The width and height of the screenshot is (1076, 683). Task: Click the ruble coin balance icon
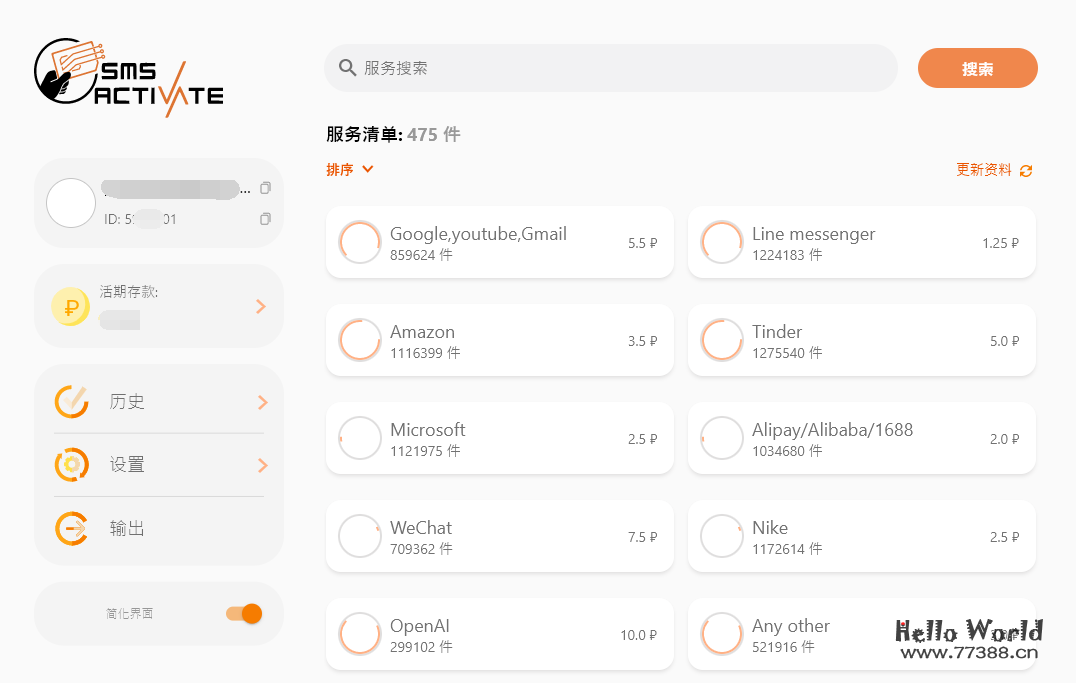click(x=70, y=306)
